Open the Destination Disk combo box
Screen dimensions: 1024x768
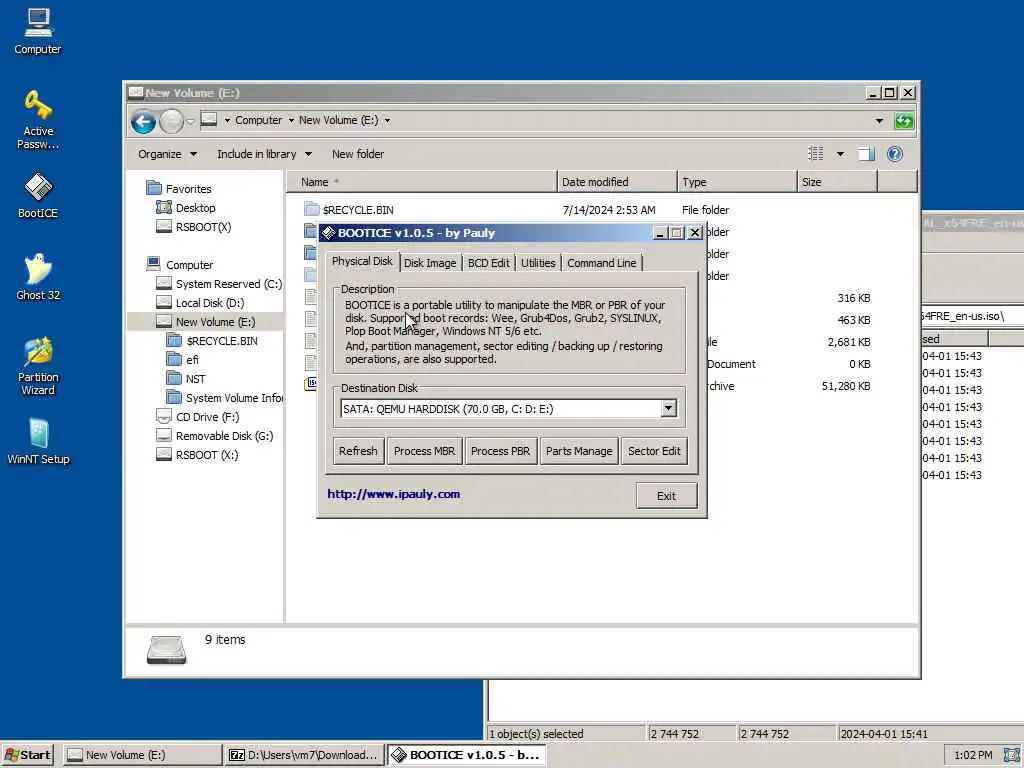click(509, 409)
